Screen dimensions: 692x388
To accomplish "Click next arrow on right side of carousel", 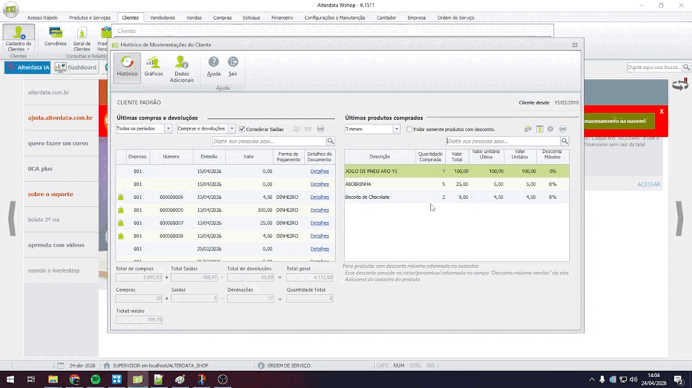I will 680,218.
